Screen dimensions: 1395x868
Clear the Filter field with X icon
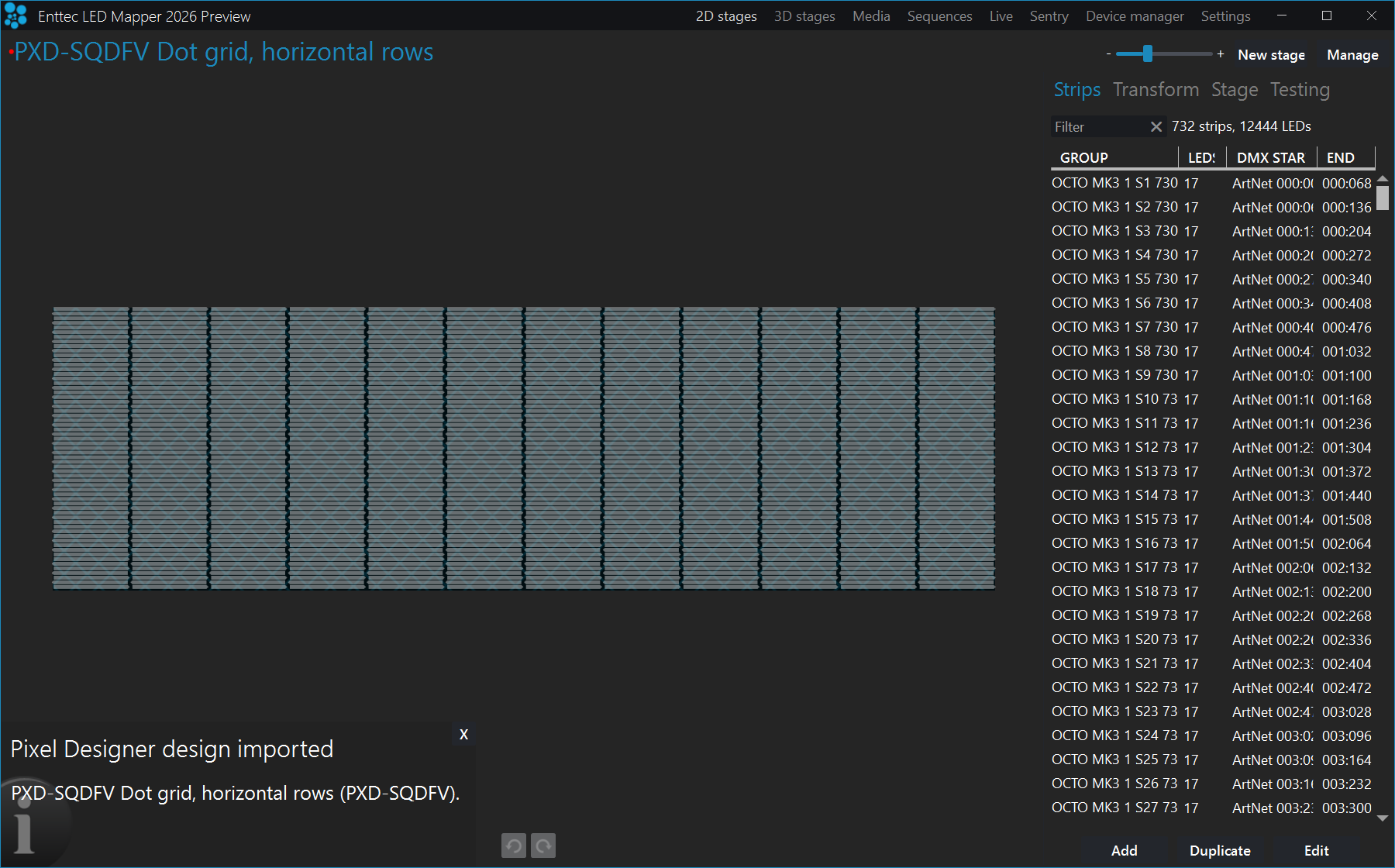coord(1156,126)
